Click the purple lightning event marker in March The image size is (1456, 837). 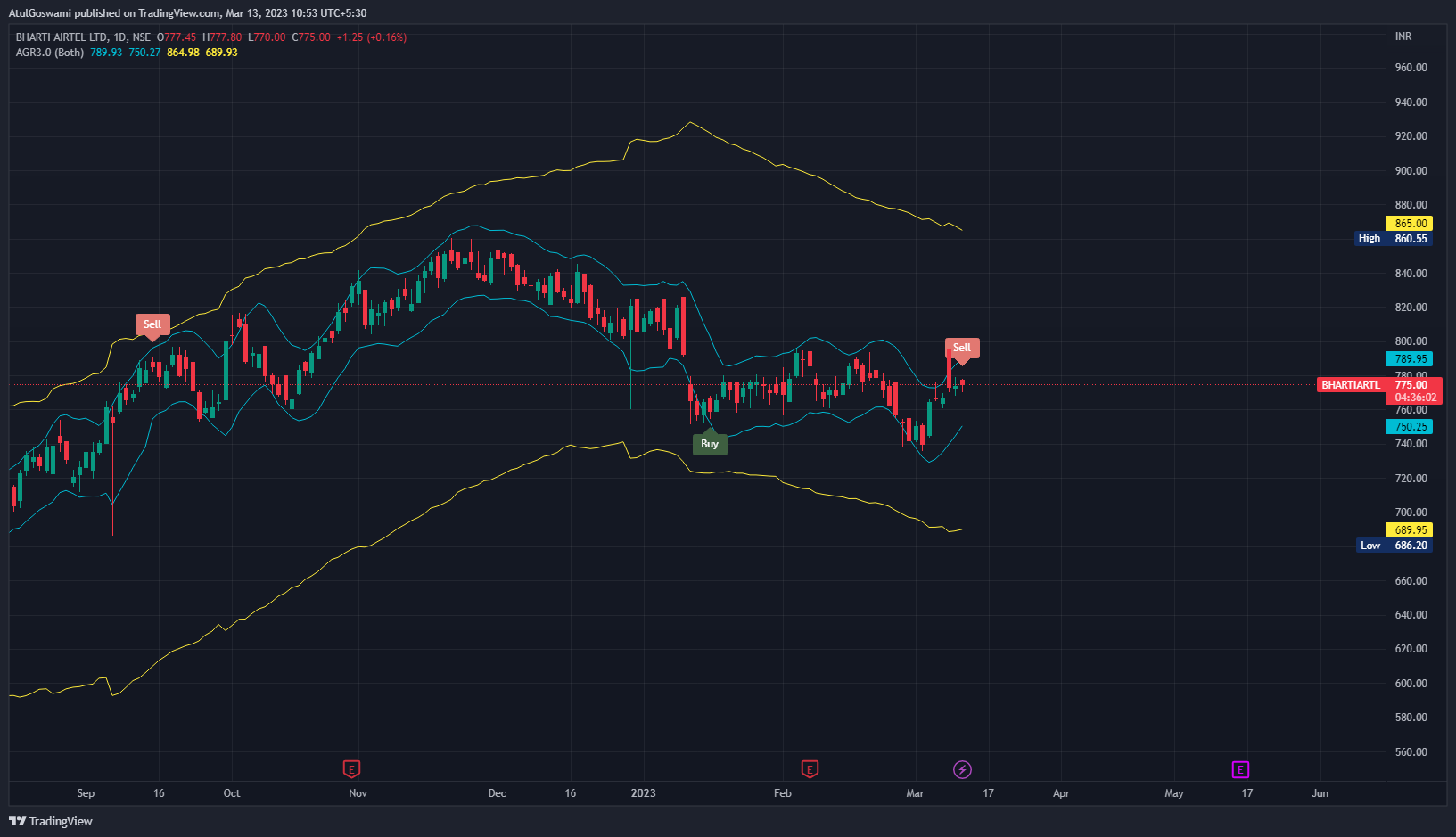point(962,769)
